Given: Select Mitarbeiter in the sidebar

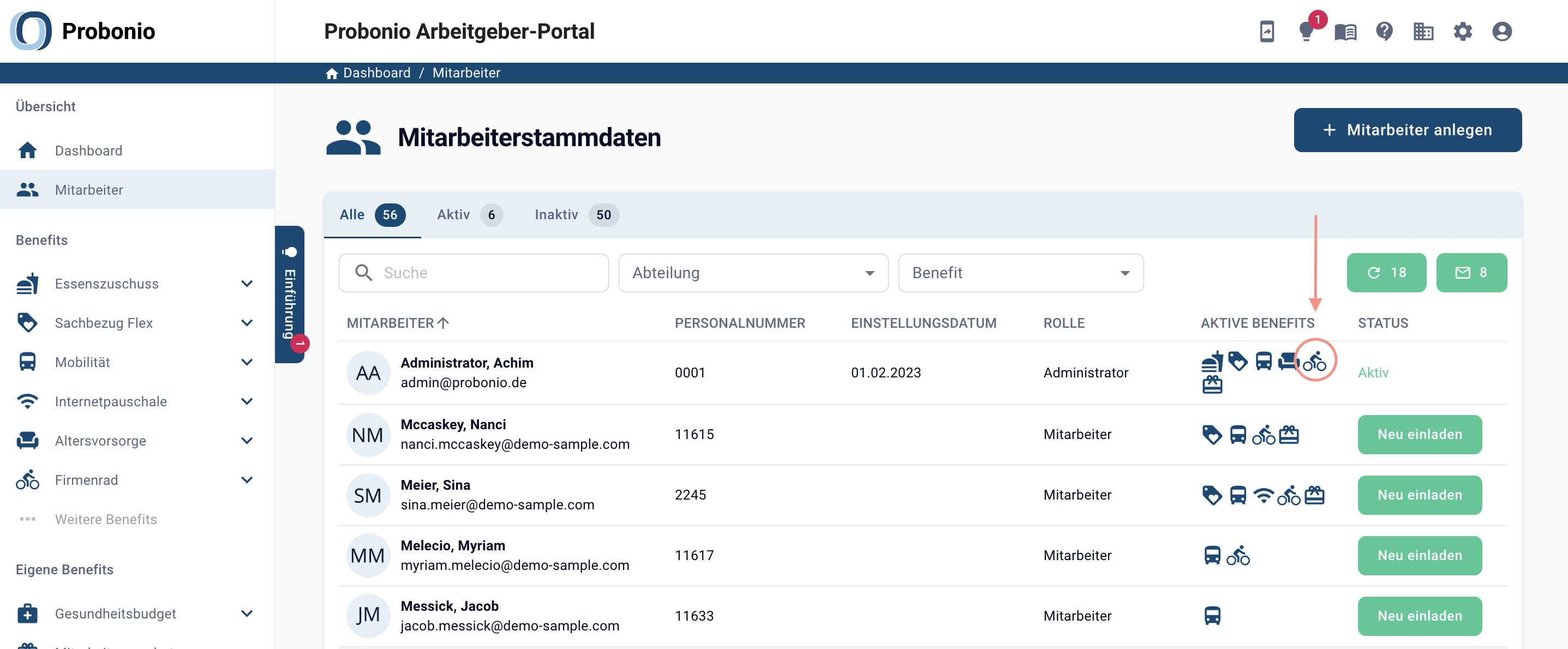Looking at the screenshot, I should [x=137, y=190].
